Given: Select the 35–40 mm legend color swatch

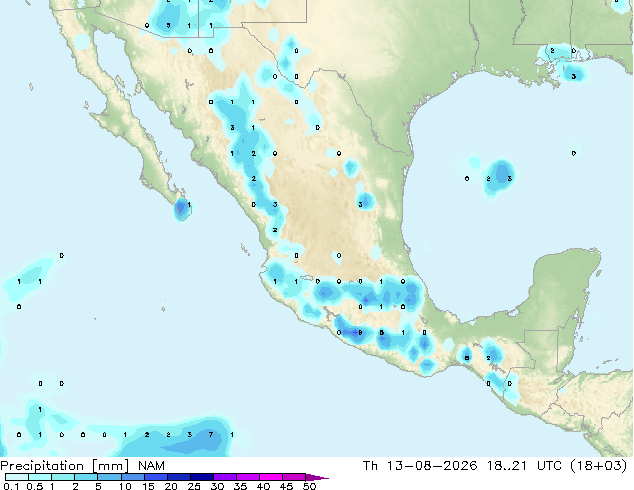Looking at the screenshot, I should tap(248, 477).
